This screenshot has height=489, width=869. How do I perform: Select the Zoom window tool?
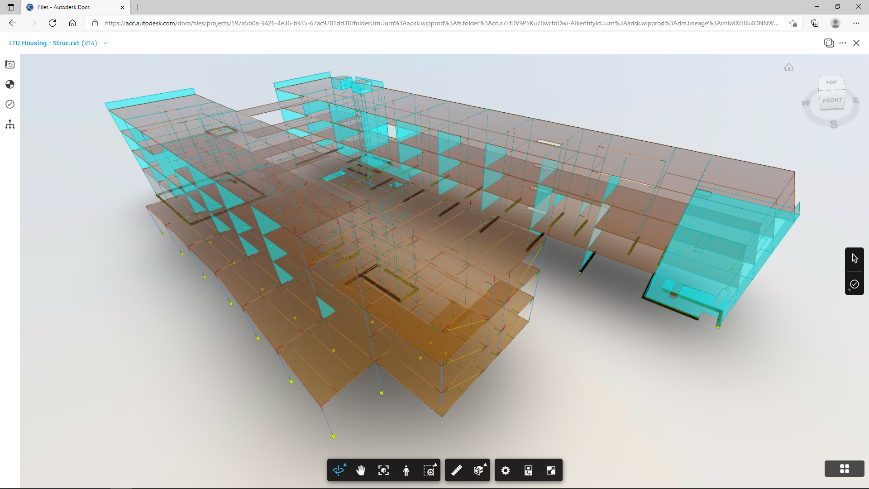pos(430,470)
